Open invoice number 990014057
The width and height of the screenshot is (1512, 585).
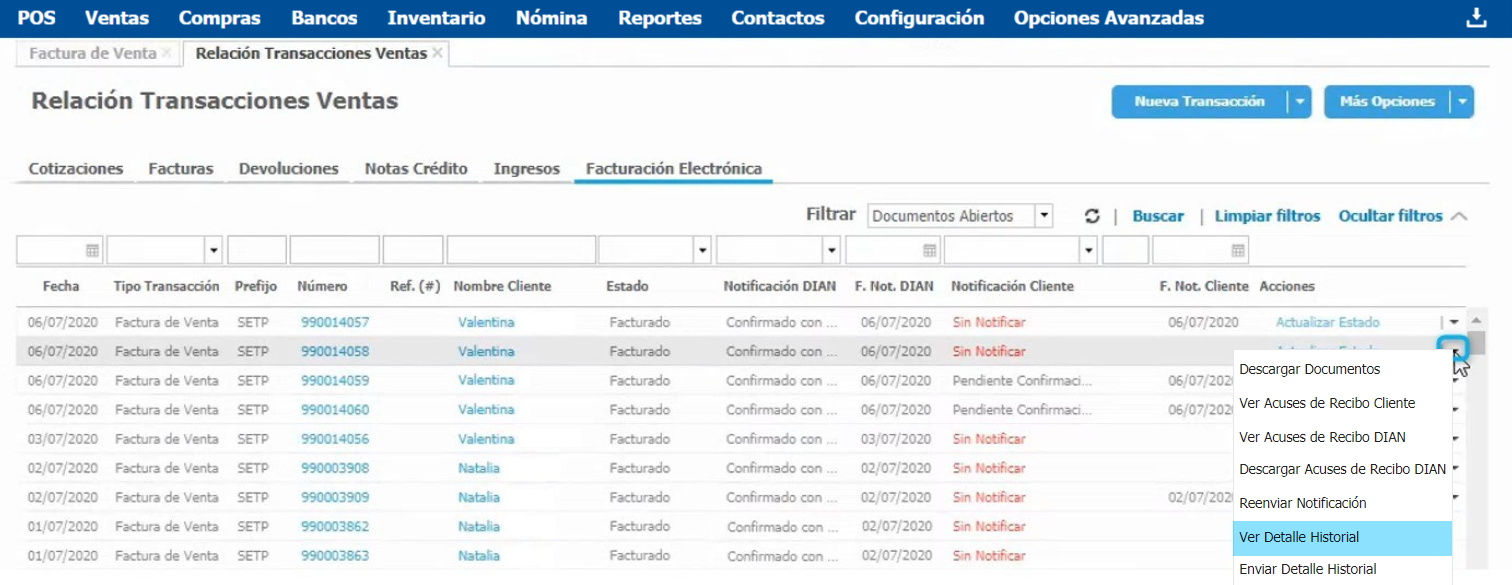pyautogui.click(x=335, y=322)
